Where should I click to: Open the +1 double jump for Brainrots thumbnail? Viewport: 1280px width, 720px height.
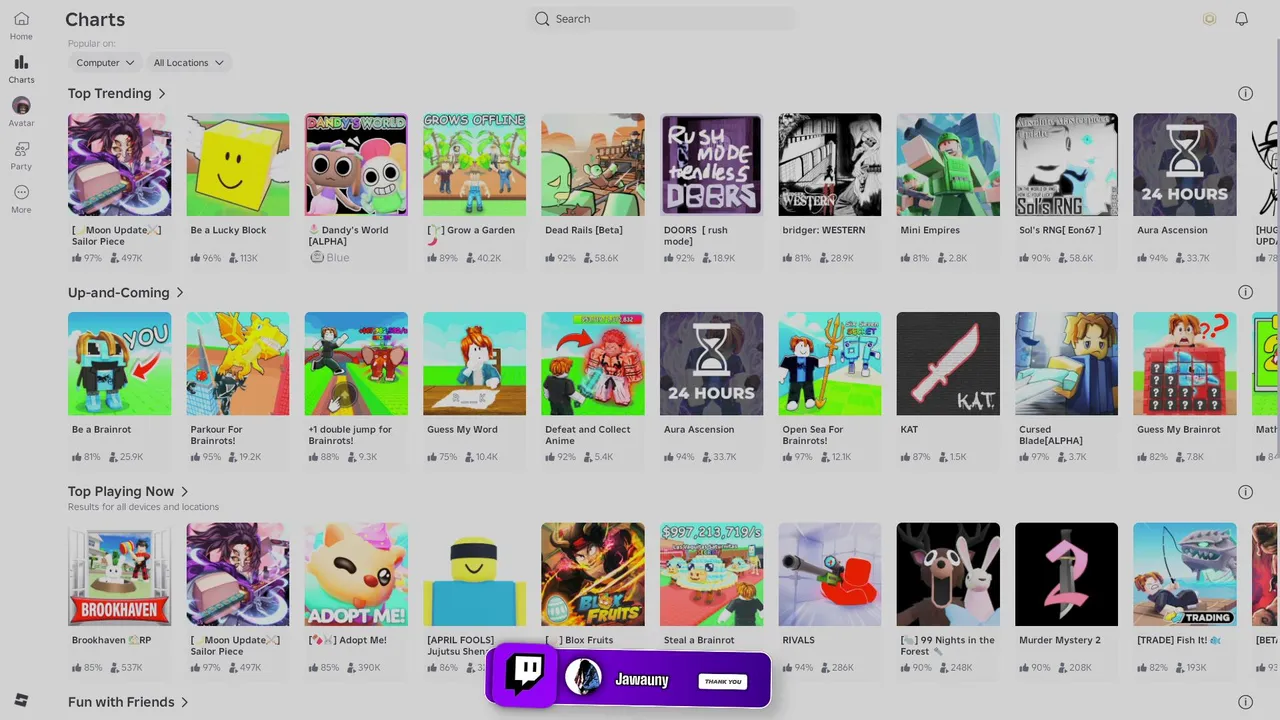tap(356, 363)
